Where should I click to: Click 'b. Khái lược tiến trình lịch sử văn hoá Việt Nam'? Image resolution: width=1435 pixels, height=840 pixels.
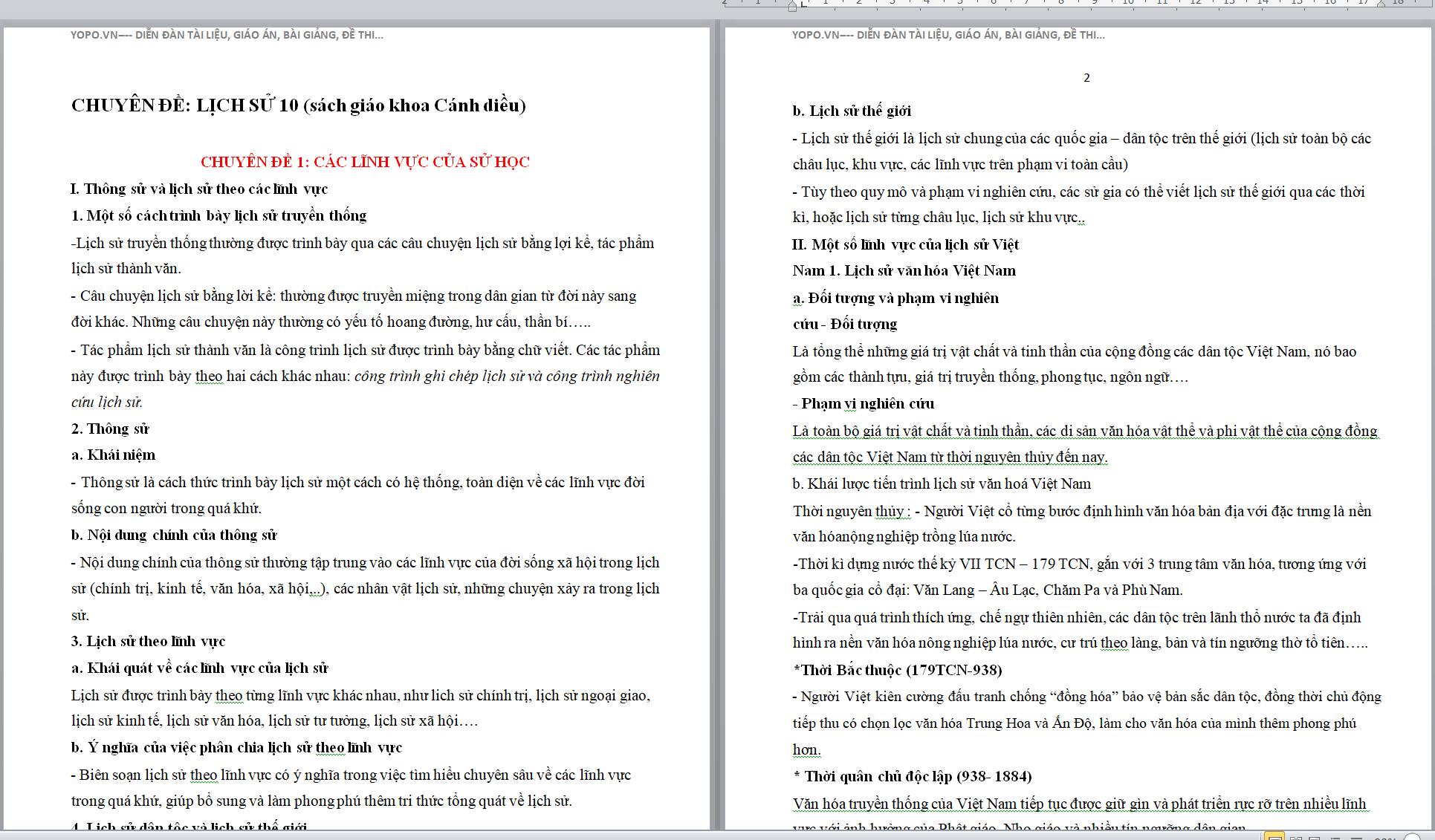[x=942, y=484]
